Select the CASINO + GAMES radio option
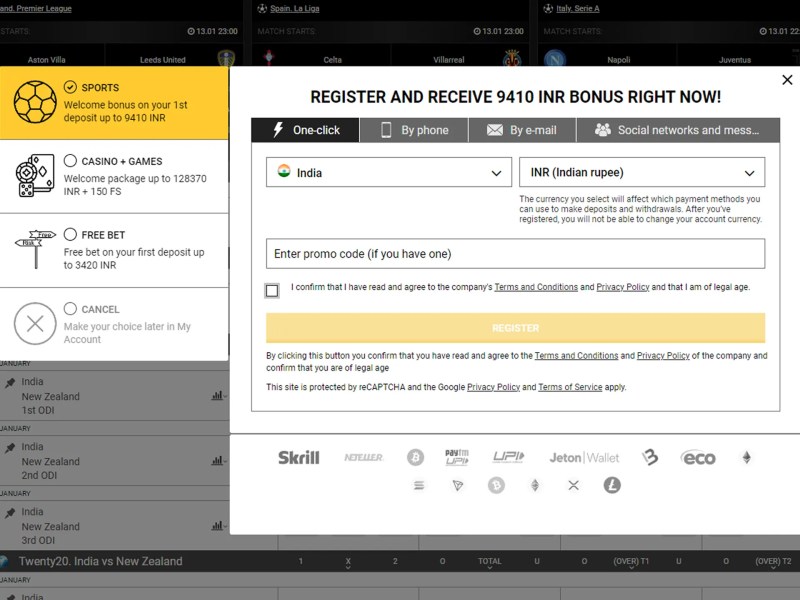 tap(70, 161)
